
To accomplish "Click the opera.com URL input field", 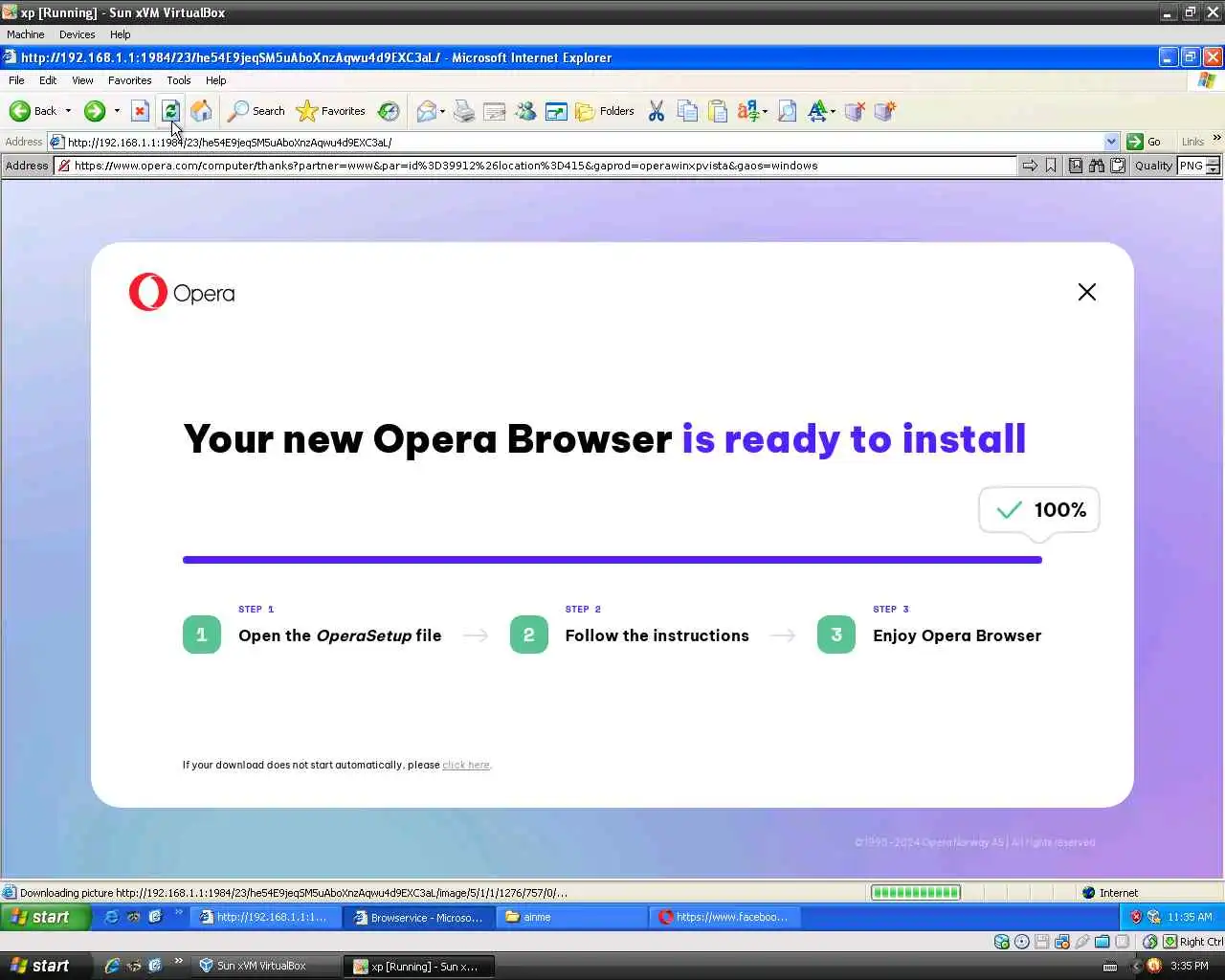I will click(536, 166).
